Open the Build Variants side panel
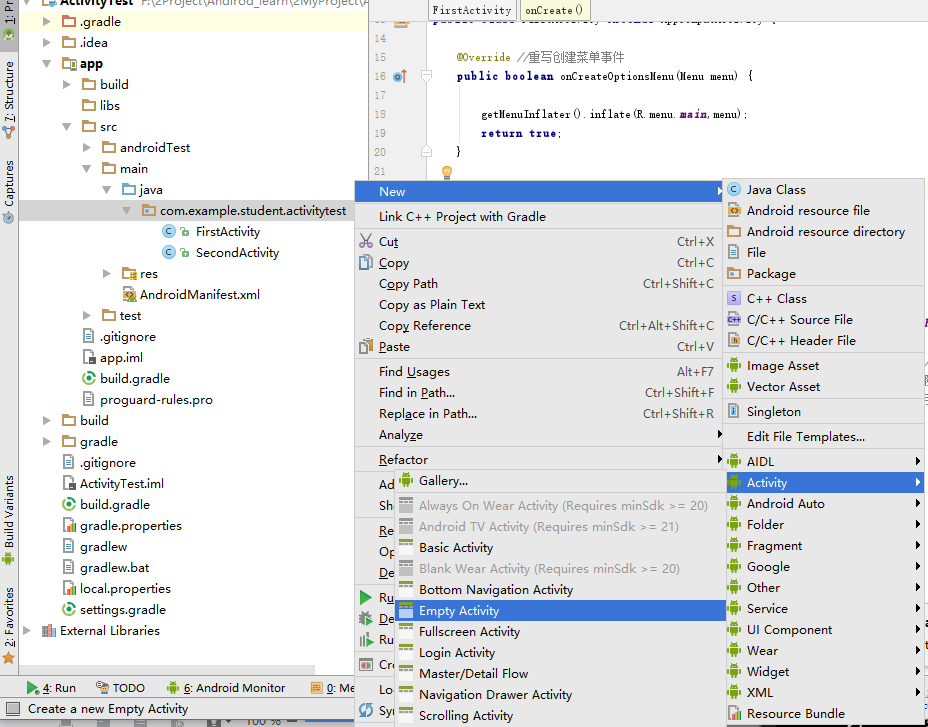 click(x=9, y=511)
